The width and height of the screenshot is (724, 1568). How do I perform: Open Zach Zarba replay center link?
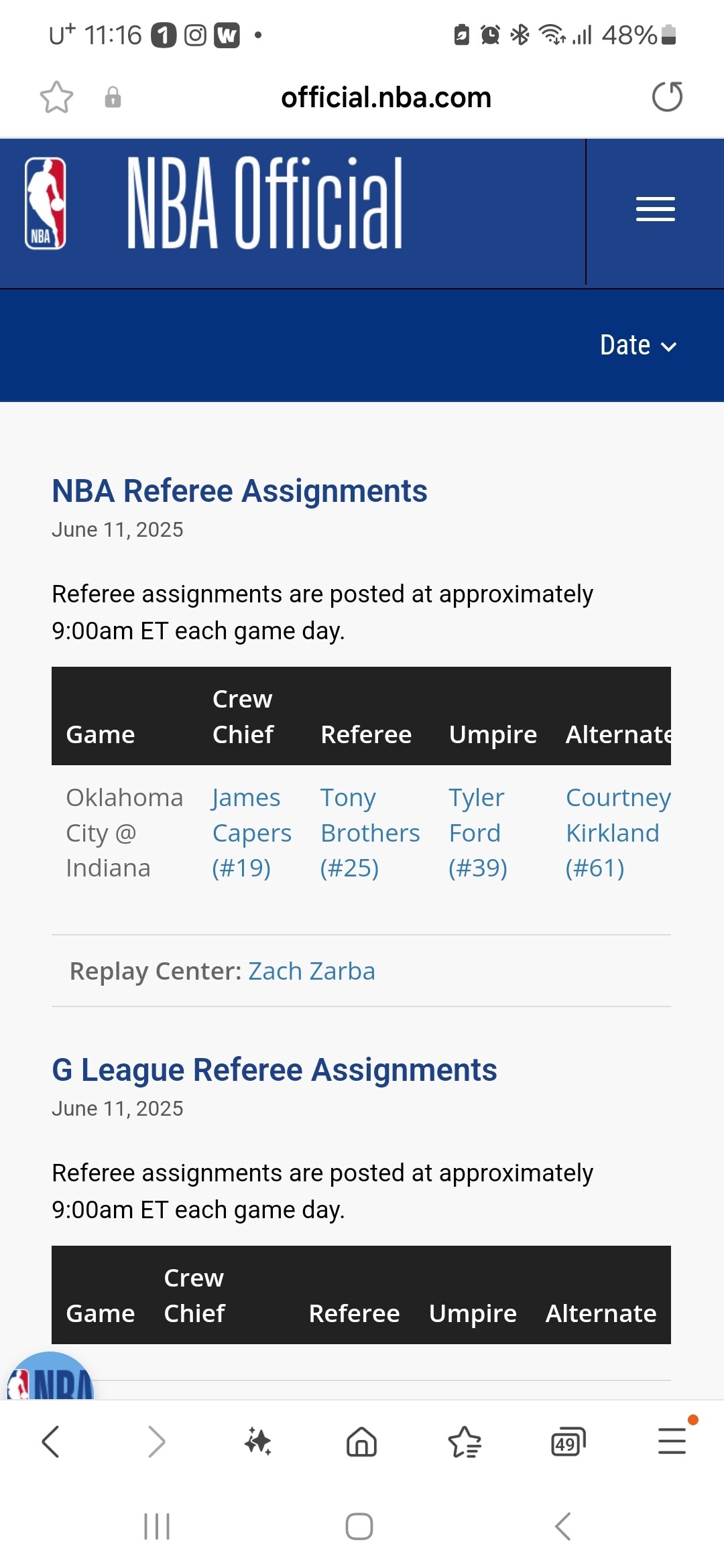point(312,971)
